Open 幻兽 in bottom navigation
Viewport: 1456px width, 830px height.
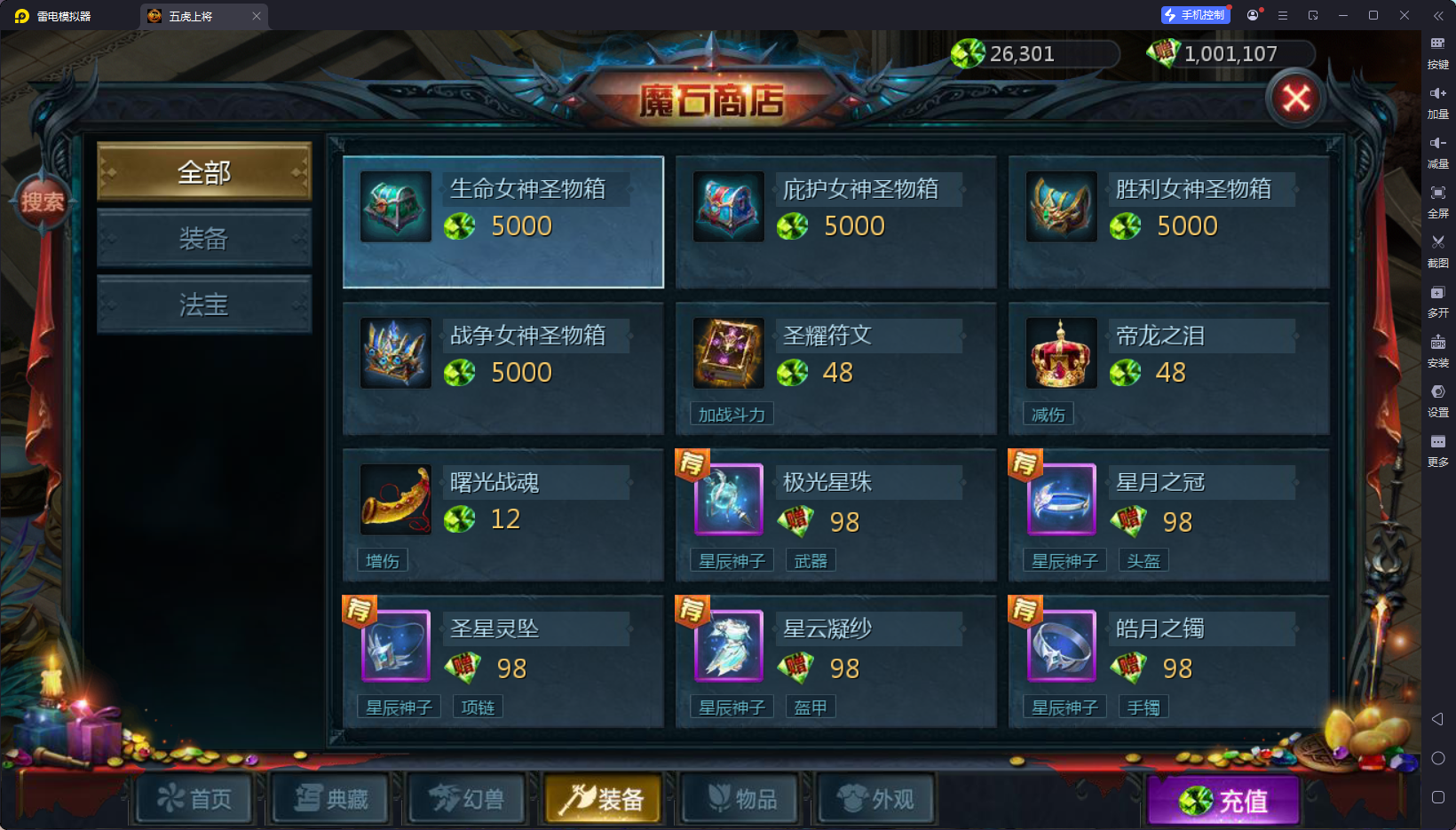(467, 799)
